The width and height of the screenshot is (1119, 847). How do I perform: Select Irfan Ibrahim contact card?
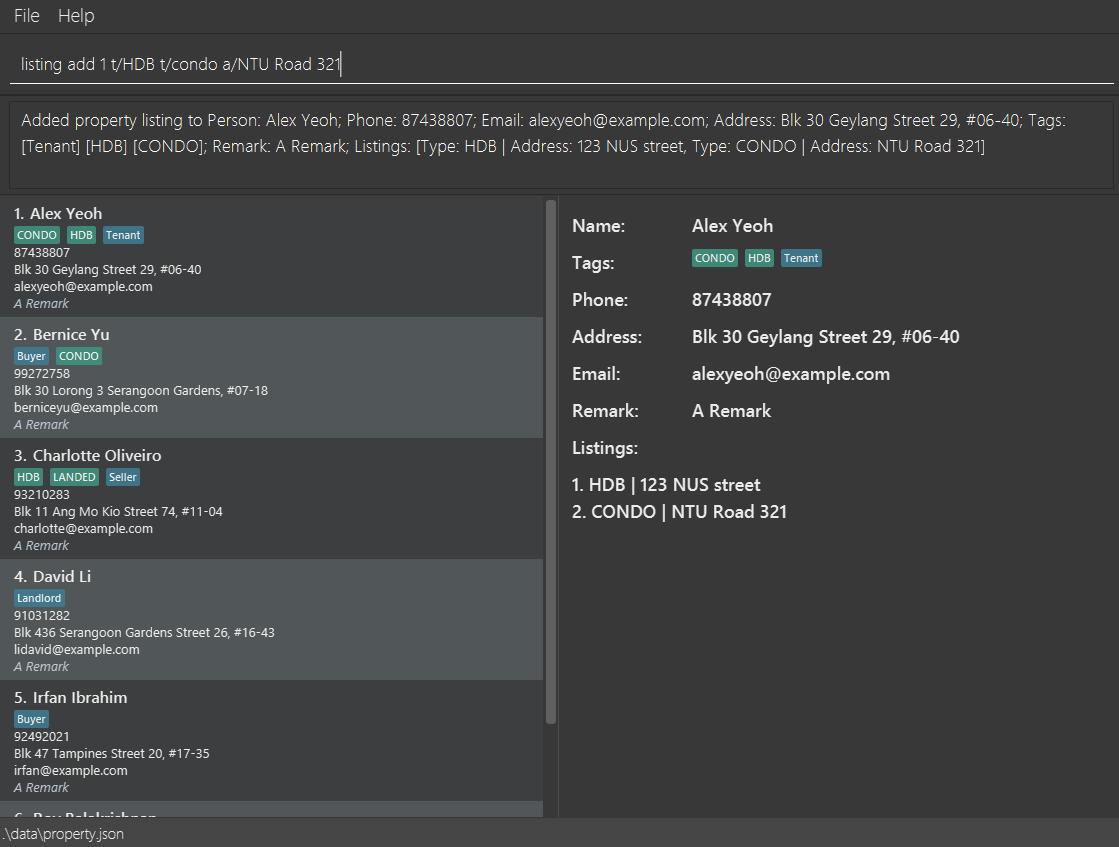[x=272, y=741]
